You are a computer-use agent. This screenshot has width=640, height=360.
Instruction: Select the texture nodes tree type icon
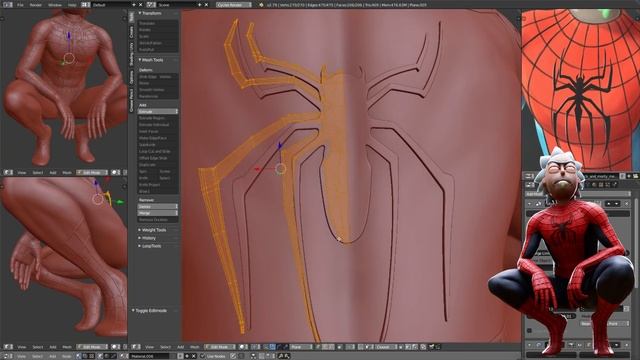92,356
